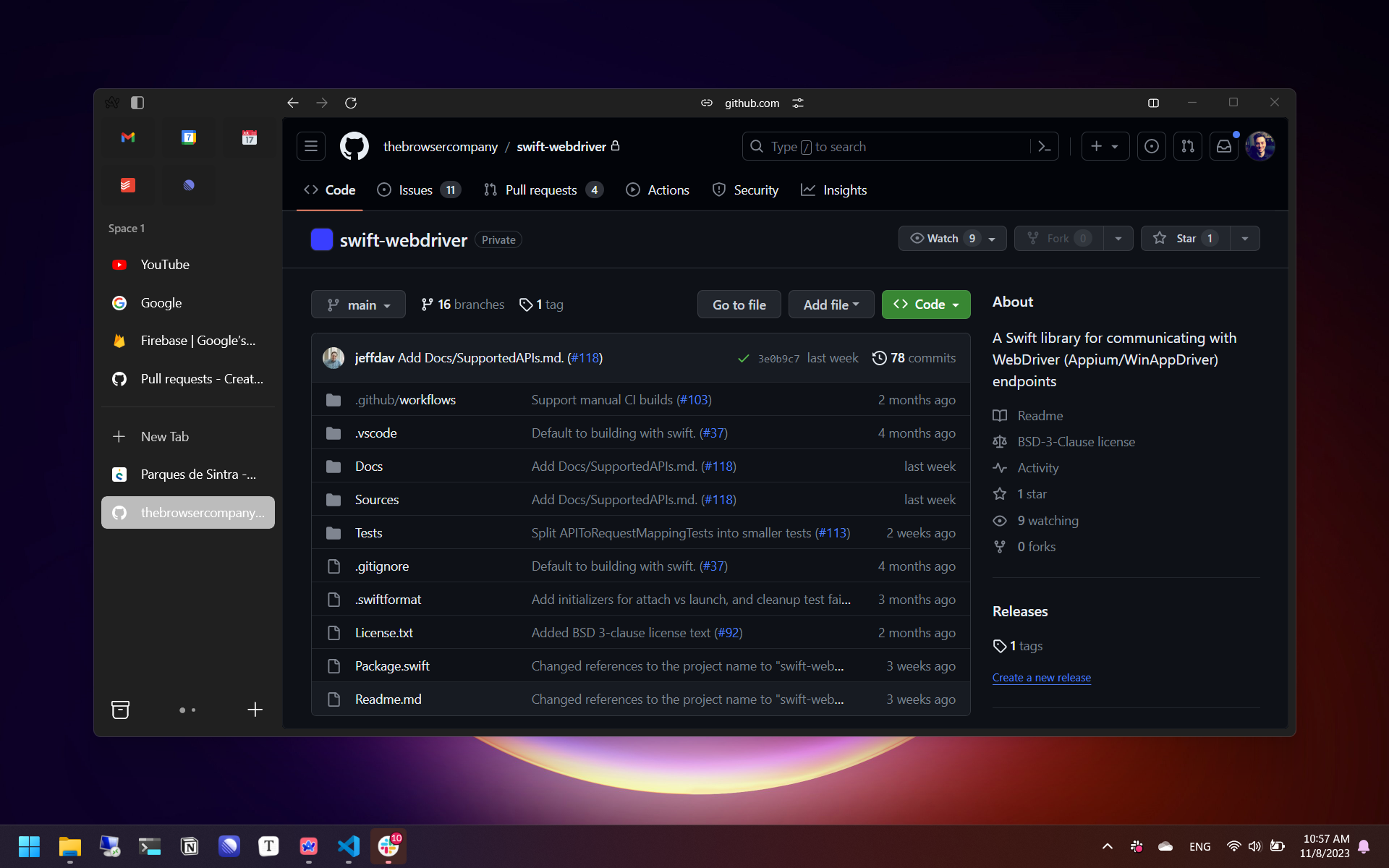Toggle Star on swift-webdriver repository
1389x868 pixels.
[x=1185, y=239]
